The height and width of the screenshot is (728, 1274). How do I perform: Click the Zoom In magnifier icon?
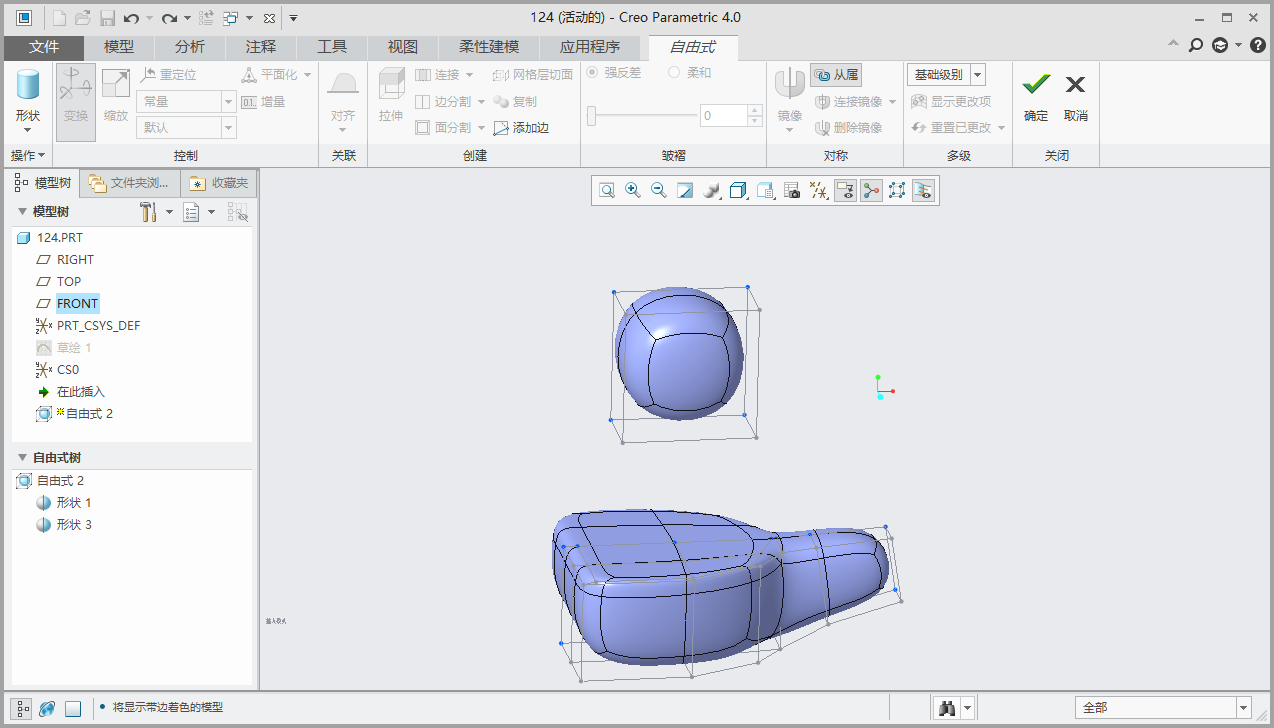click(x=633, y=190)
